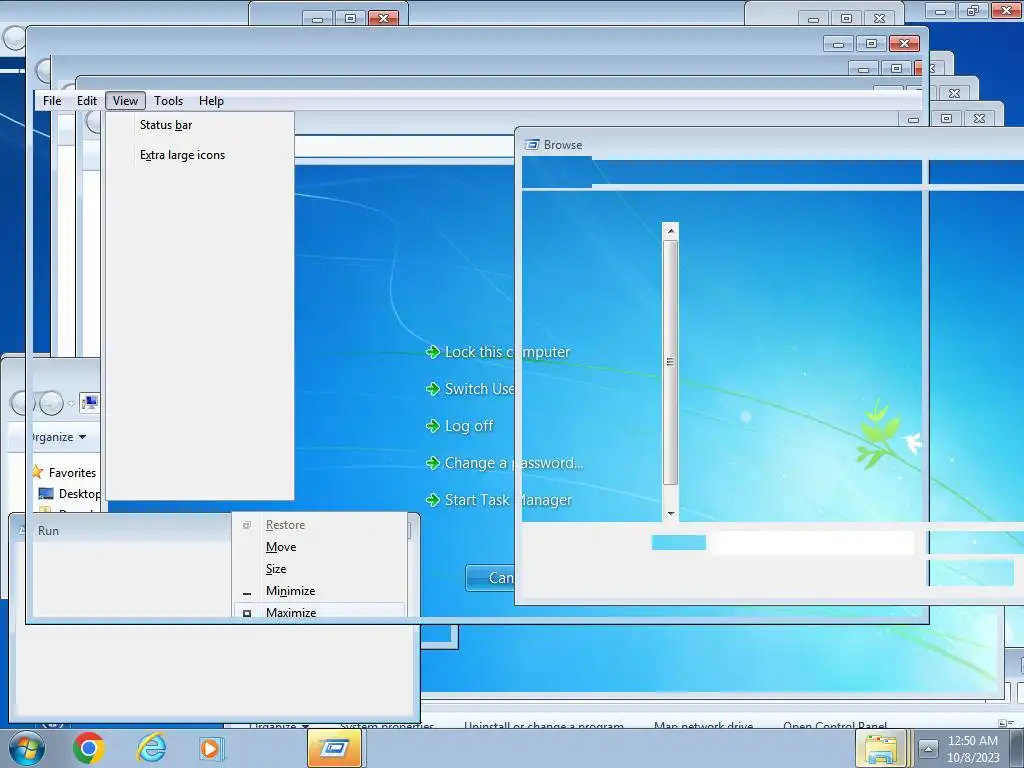Click the Computer icon in address bar
This screenshot has width=1024, height=768.
coord(89,403)
